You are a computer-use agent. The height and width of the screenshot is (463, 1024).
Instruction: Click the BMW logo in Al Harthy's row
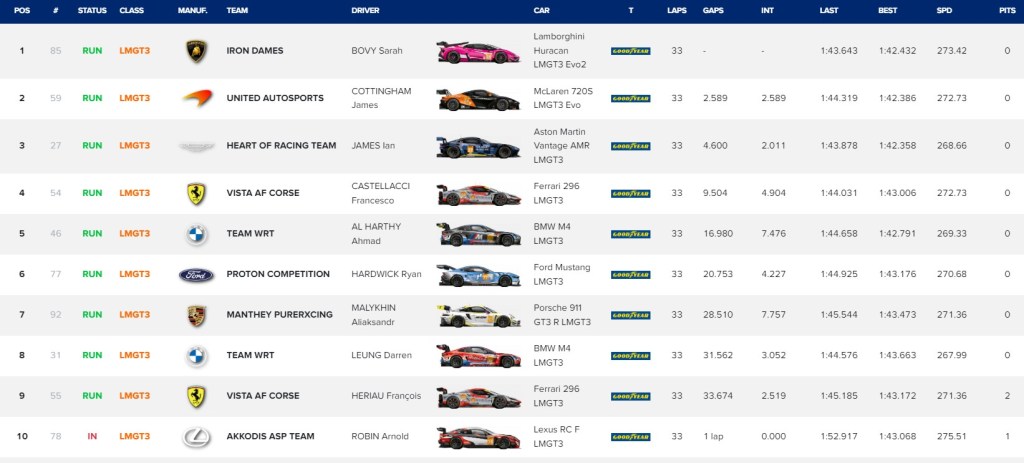pyautogui.click(x=197, y=234)
